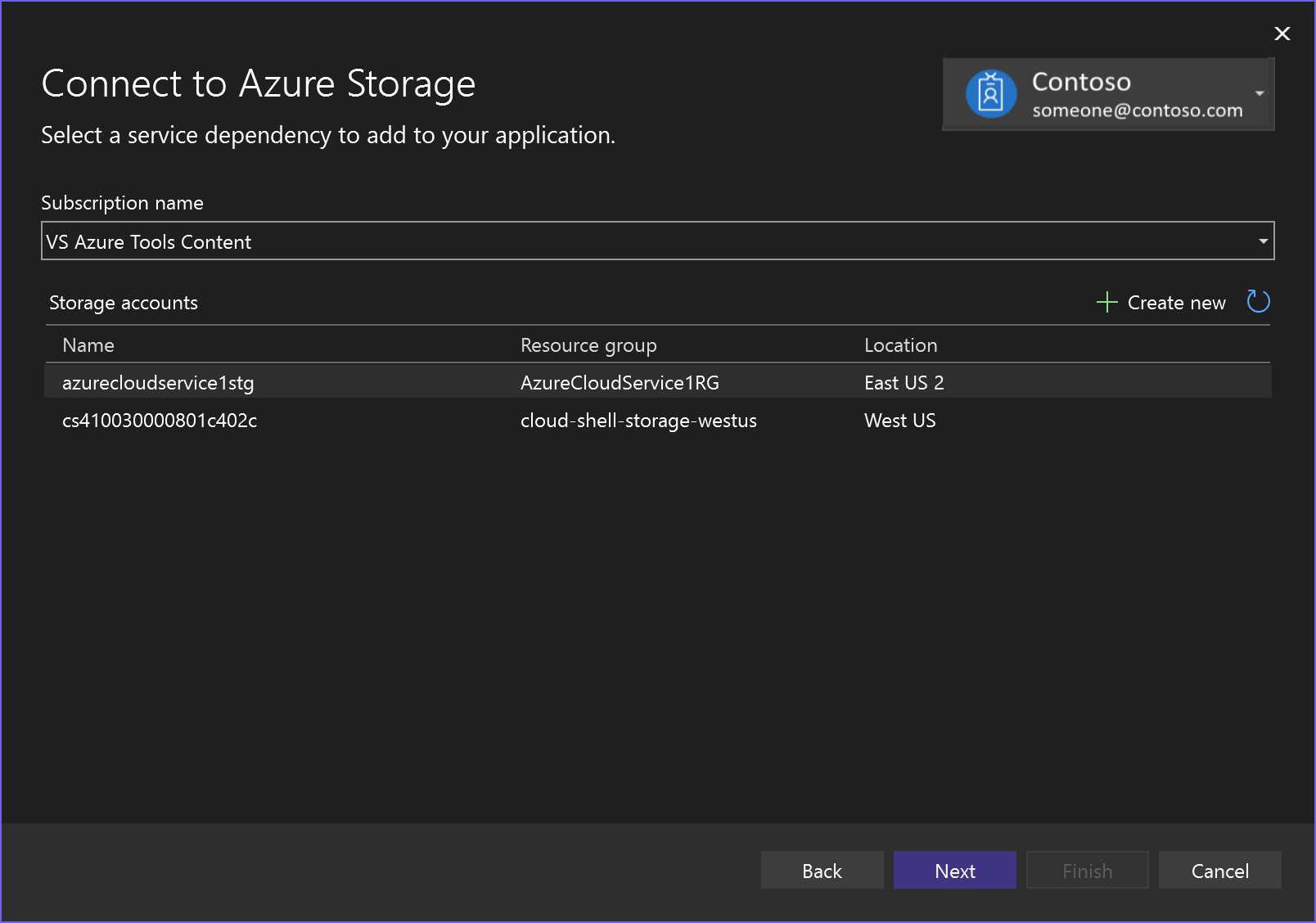Click the Create new link
This screenshot has width=1316, height=923.
point(1176,303)
